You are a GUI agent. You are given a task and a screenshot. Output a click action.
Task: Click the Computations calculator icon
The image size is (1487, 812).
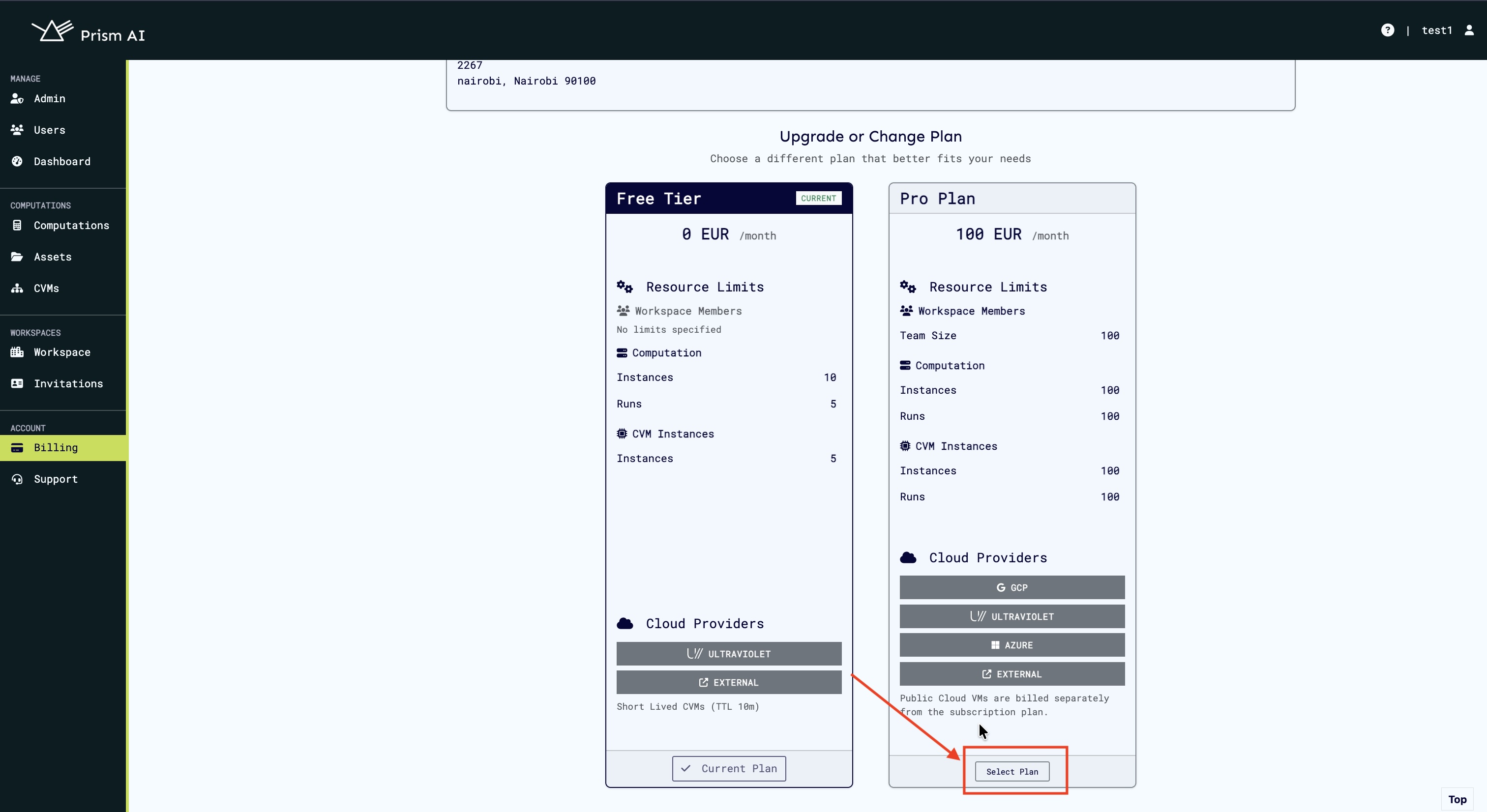coord(17,226)
